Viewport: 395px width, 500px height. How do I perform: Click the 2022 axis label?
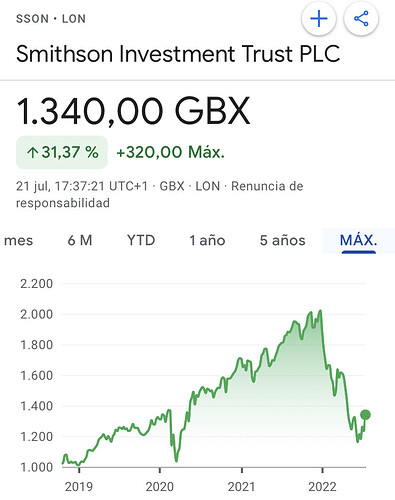click(322, 487)
